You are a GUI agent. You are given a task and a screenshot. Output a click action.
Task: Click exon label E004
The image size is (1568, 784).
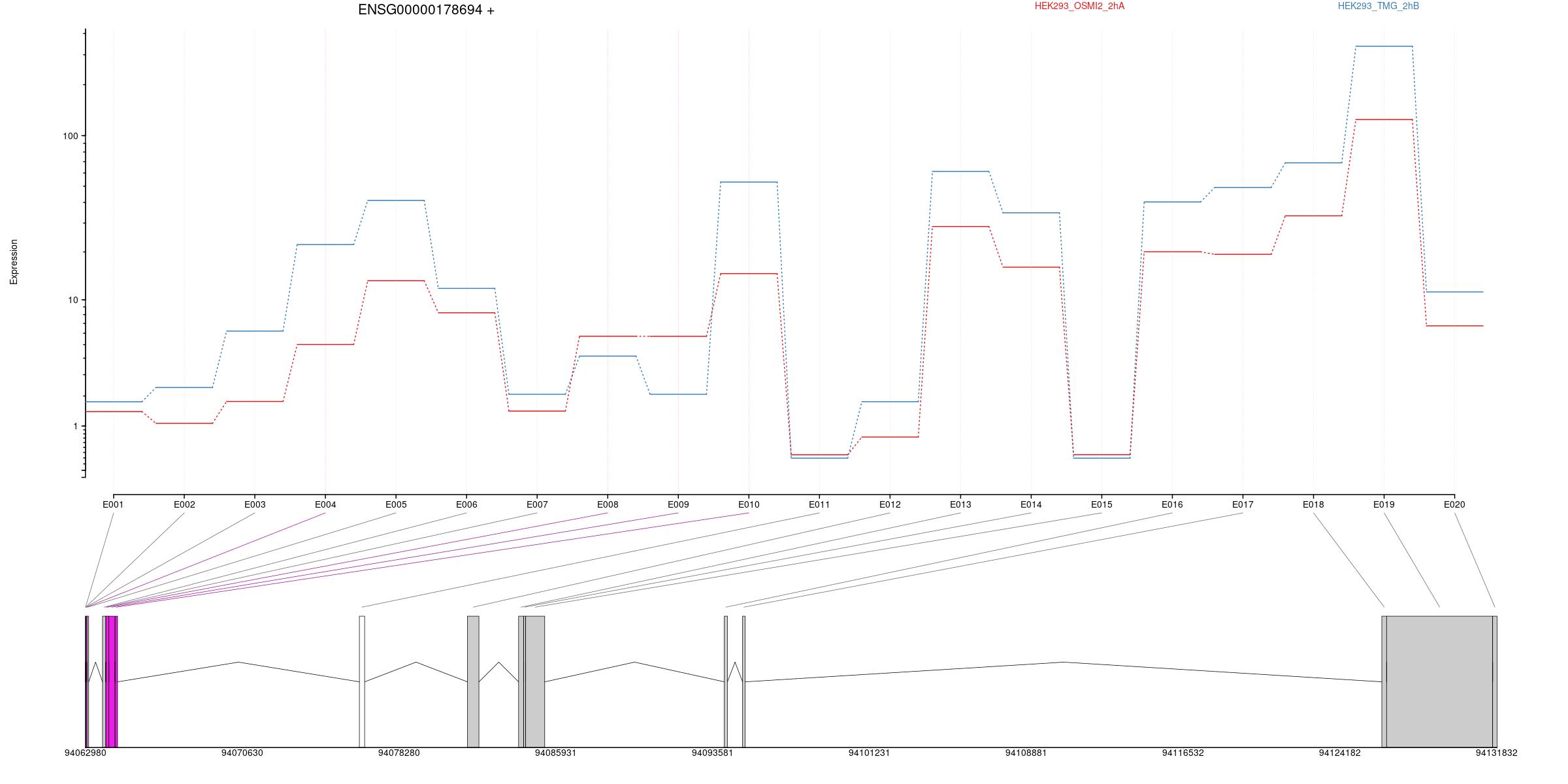click(325, 504)
